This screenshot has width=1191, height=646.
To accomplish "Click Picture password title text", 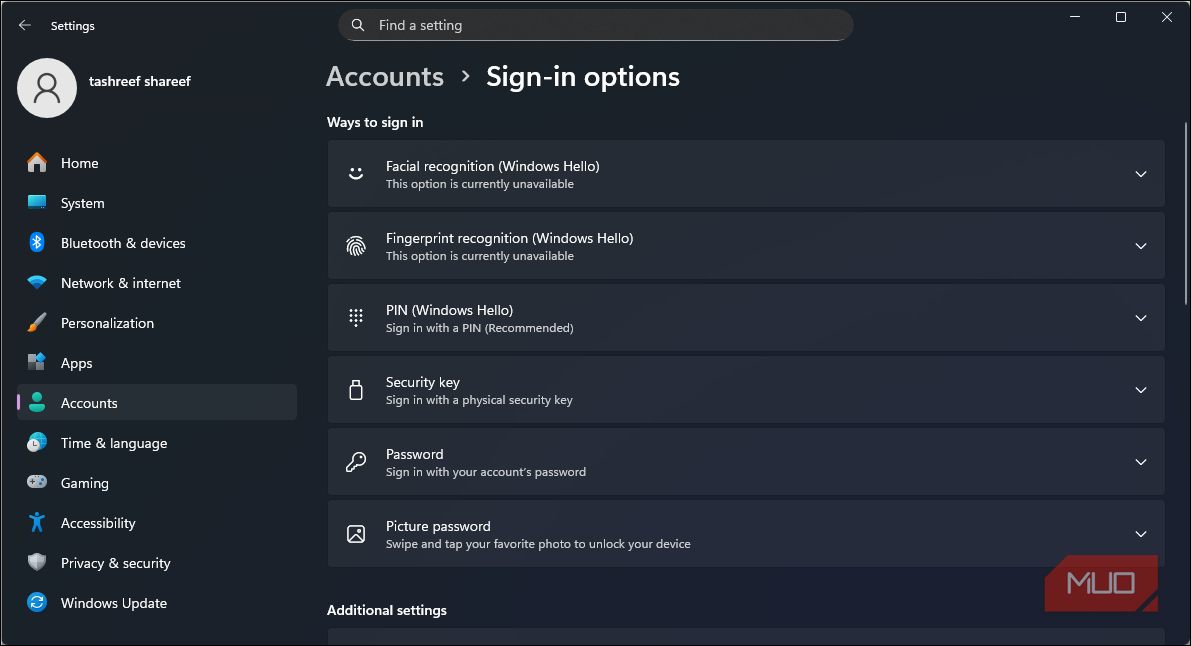I will point(438,526).
